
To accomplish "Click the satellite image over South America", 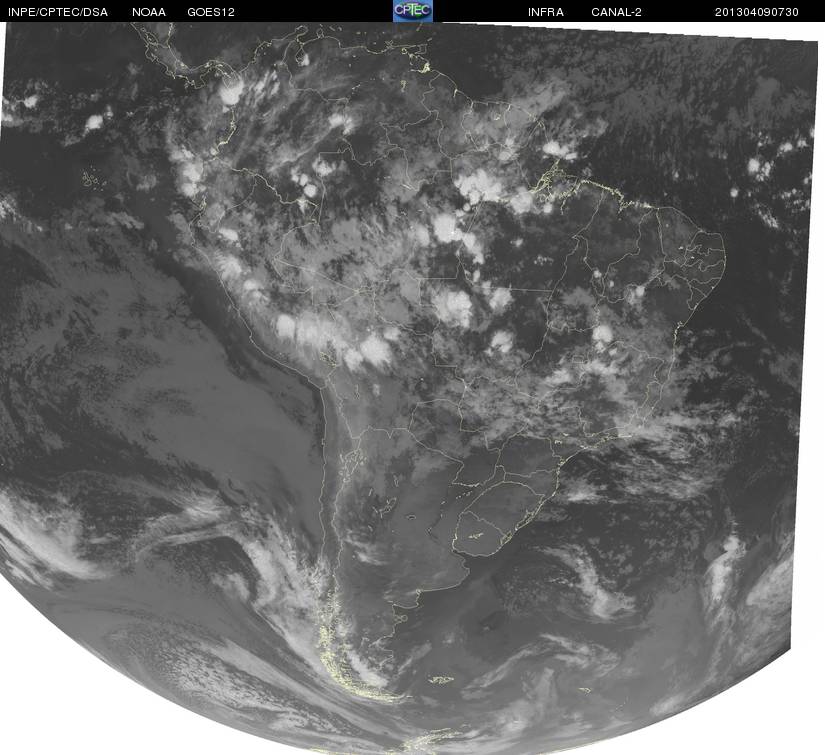I will tap(412, 388).
